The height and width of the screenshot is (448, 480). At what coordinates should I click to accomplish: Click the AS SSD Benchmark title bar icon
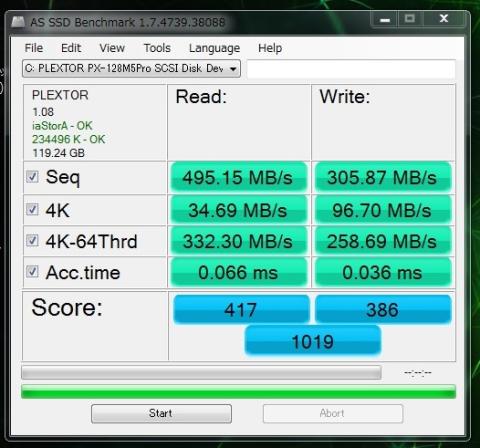pyautogui.click(x=18, y=22)
